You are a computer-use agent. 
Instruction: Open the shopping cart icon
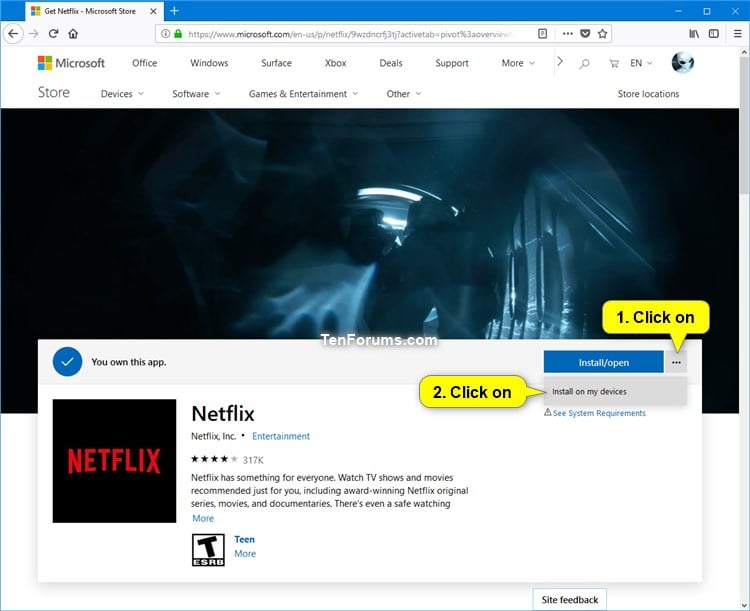click(x=614, y=63)
